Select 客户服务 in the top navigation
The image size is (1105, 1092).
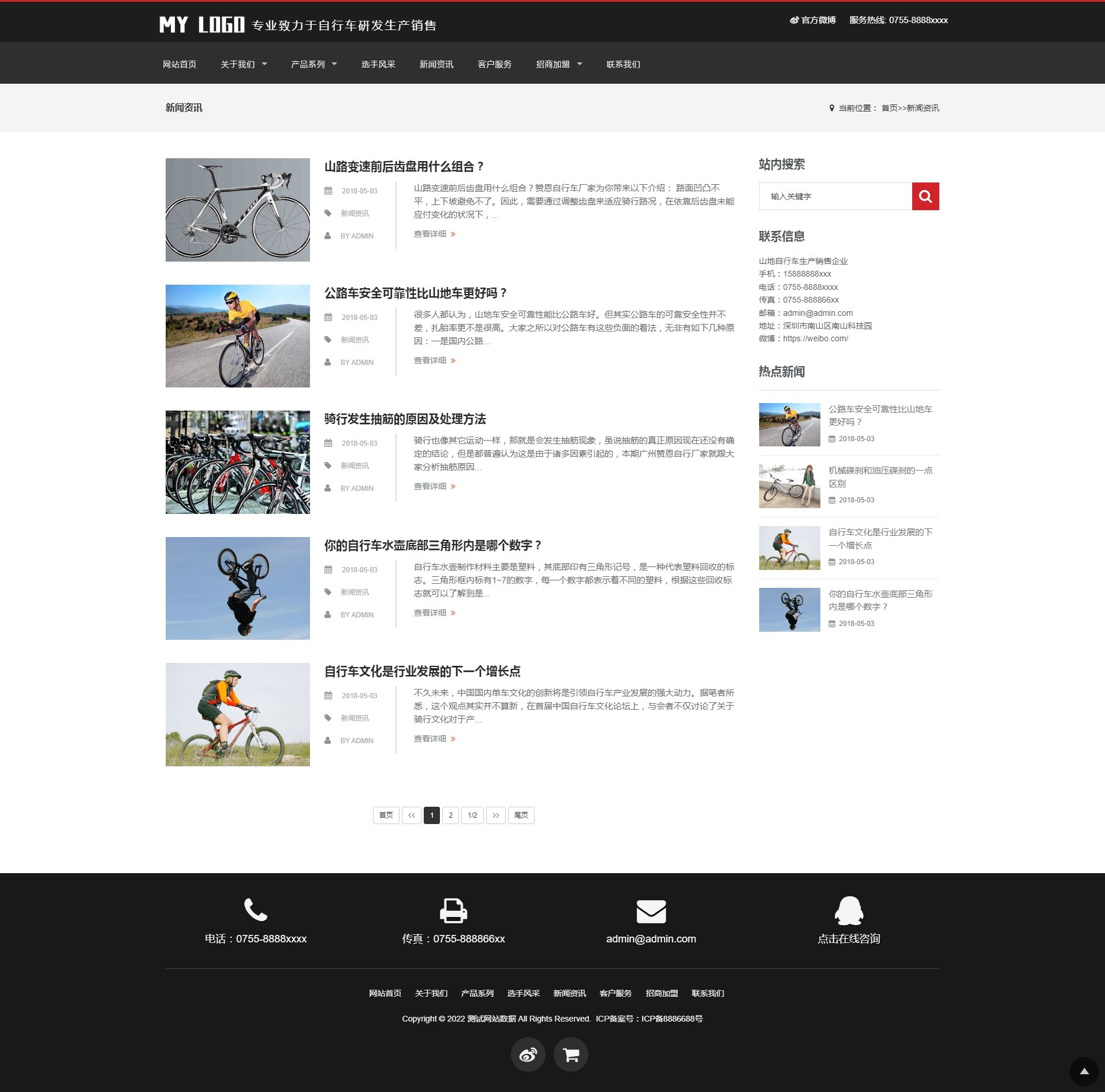tap(494, 64)
